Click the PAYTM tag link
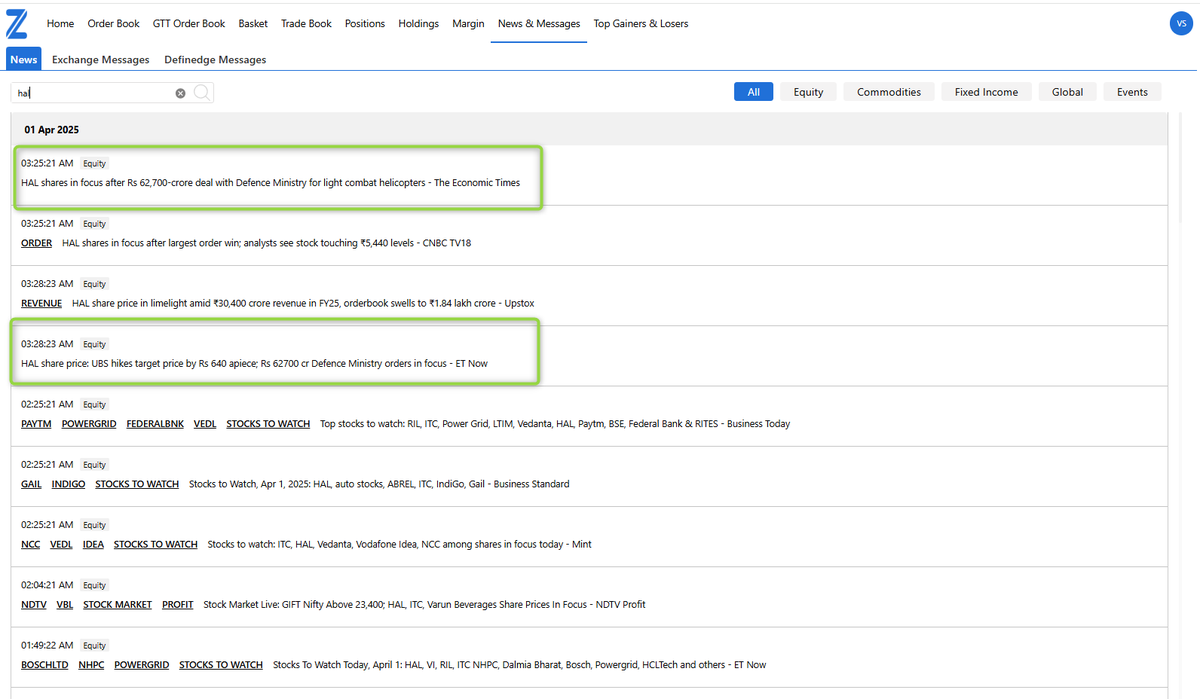 tap(36, 424)
